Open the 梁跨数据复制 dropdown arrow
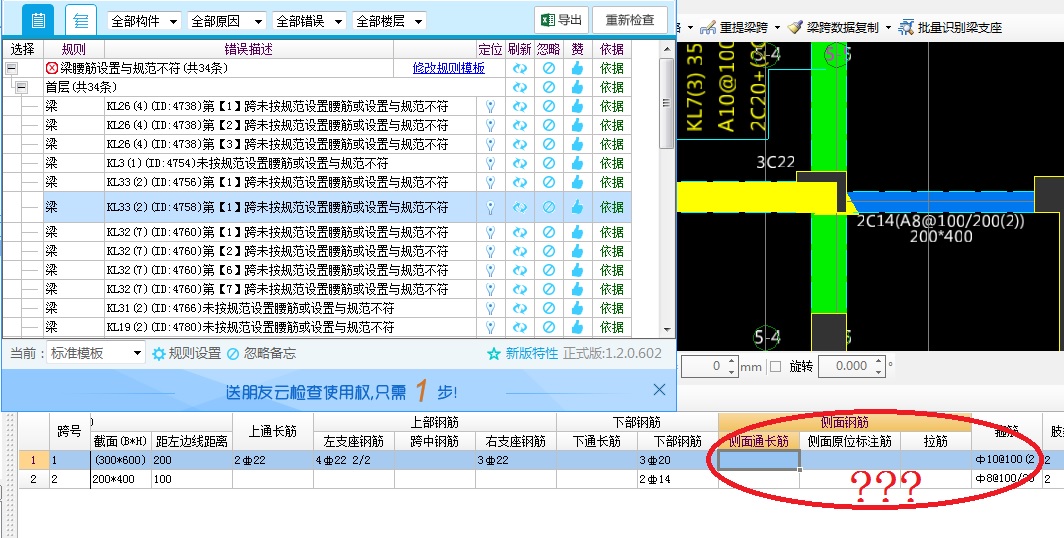1064x538 pixels. 888,28
